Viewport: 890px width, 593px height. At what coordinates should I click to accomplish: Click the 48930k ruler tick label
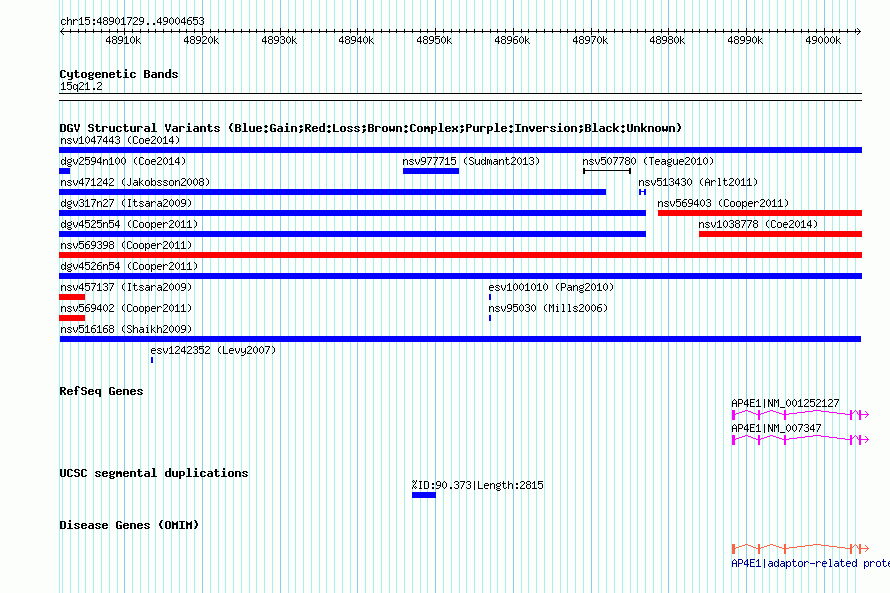pyautogui.click(x=279, y=40)
